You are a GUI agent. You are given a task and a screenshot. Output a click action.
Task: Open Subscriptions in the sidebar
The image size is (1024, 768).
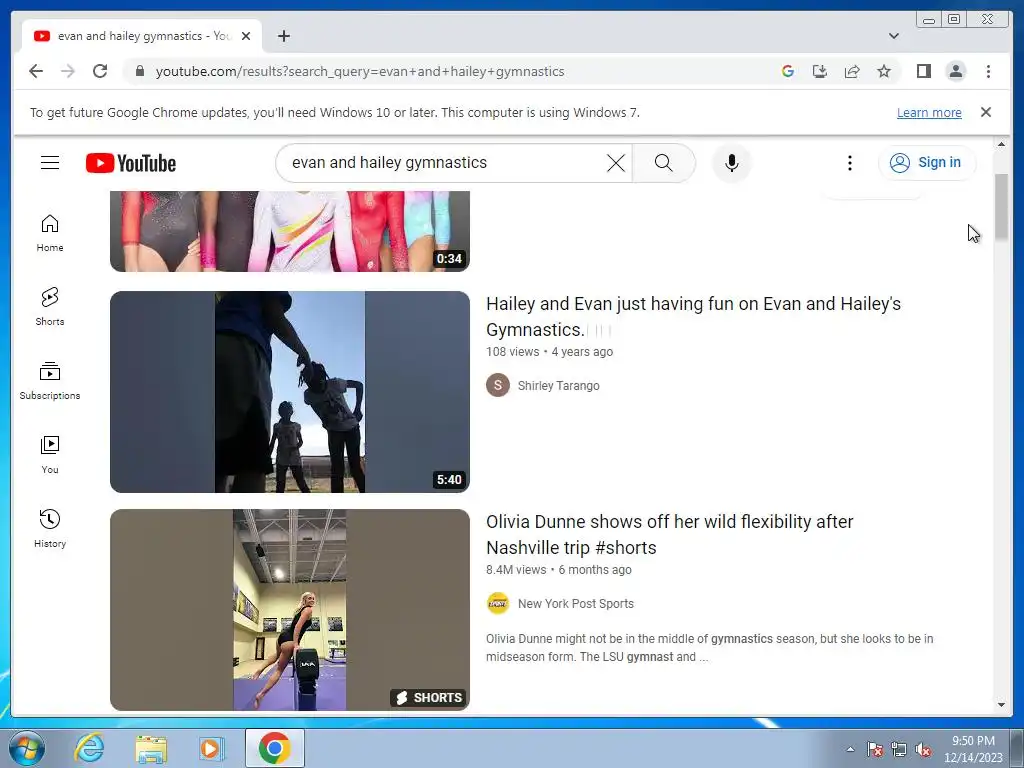pyautogui.click(x=50, y=381)
